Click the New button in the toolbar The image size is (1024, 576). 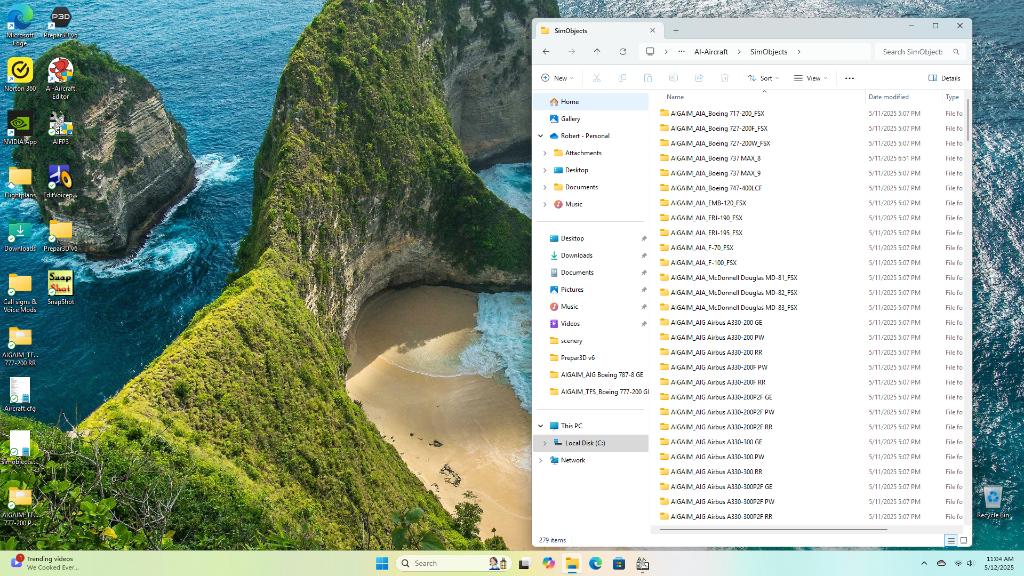[x=556, y=78]
